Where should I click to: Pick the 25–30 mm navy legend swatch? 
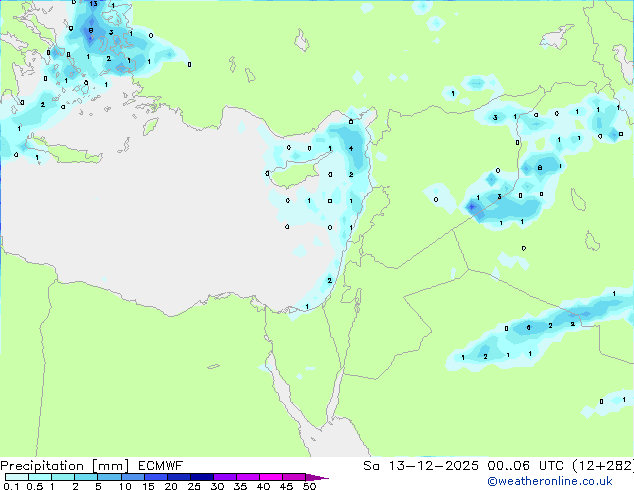point(202,477)
